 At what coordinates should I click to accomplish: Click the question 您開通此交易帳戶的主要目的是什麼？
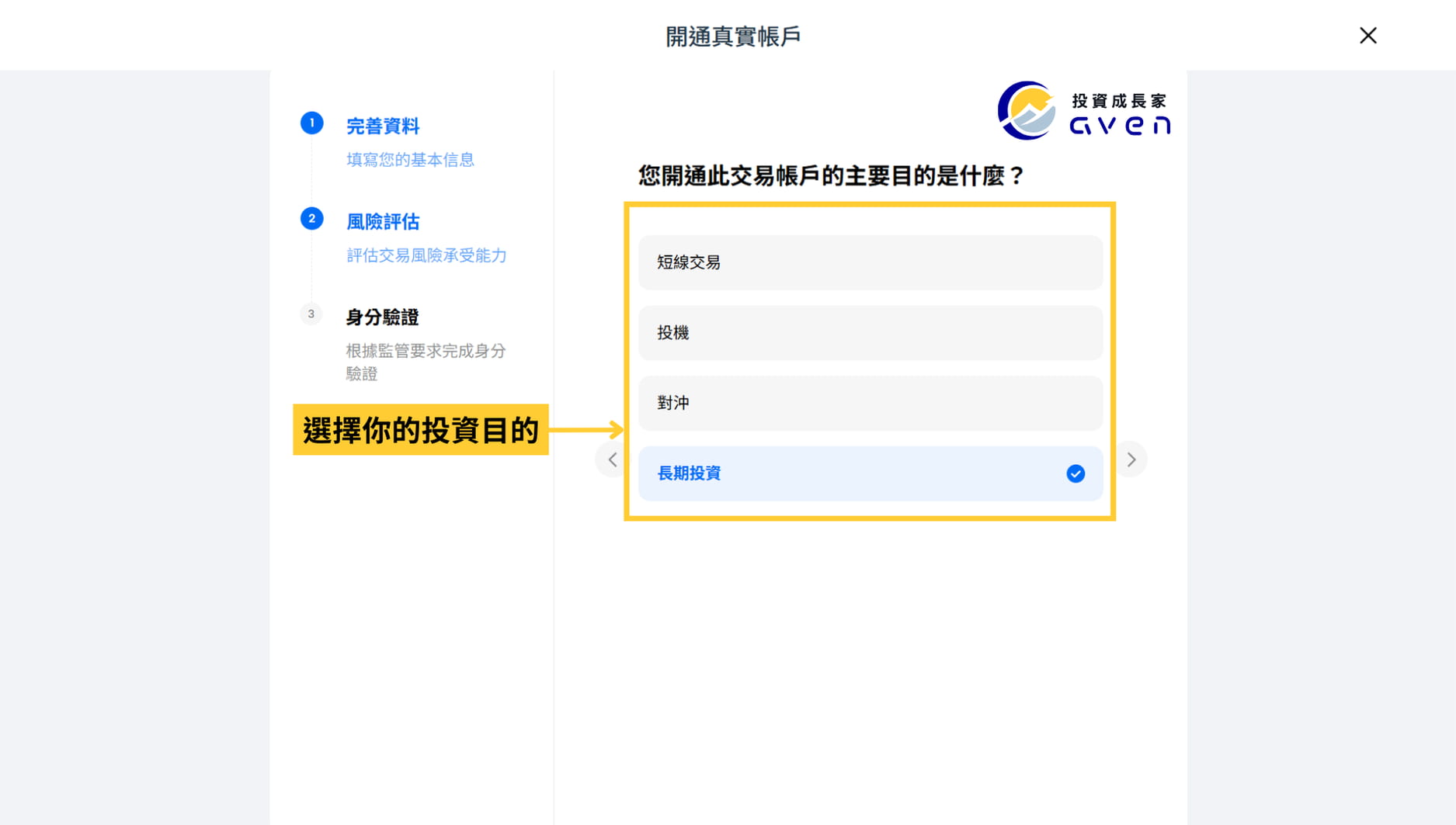click(832, 176)
